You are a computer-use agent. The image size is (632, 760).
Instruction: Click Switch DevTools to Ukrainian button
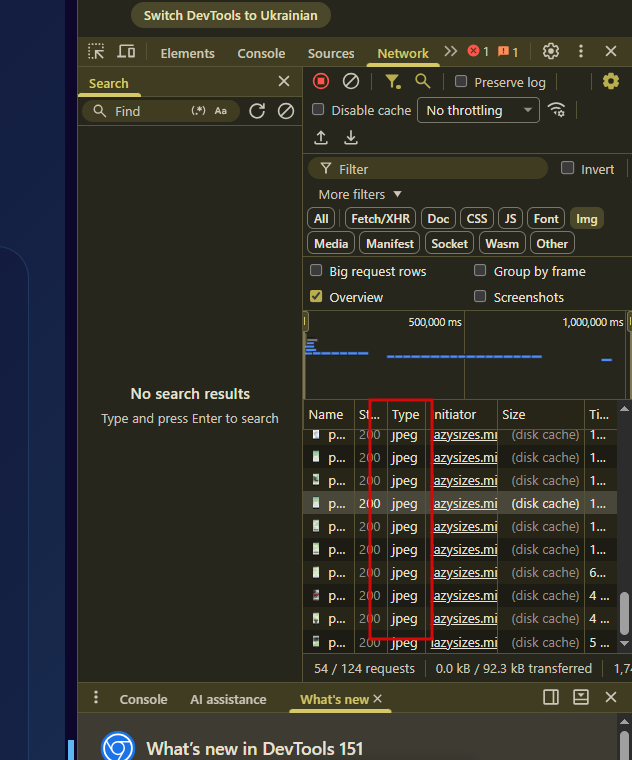click(231, 16)
